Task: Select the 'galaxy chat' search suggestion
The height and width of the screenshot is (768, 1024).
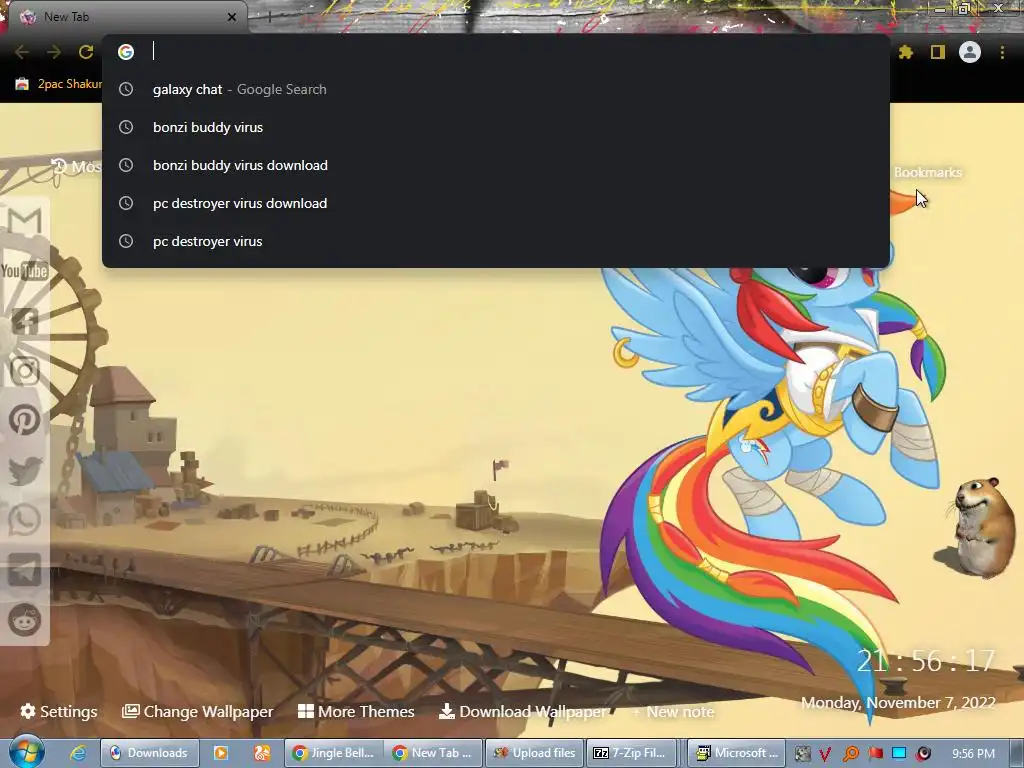Action: pos(496,89)
